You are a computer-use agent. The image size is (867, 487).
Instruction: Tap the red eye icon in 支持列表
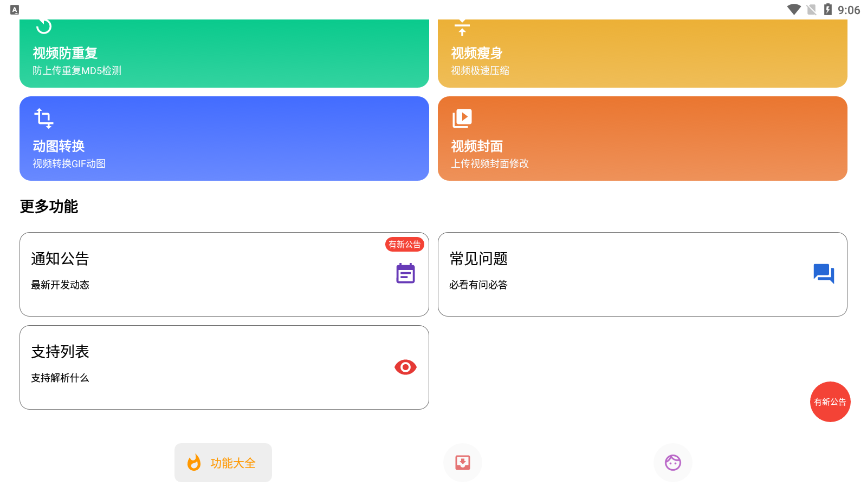tap(405, 367)
